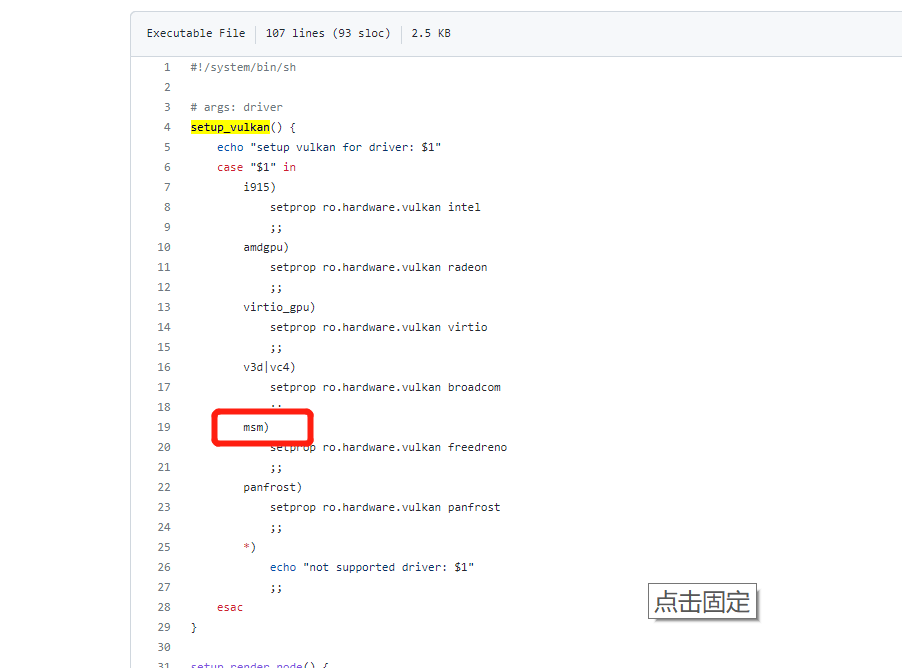This screenshot has height=668, width=902.
Task: Click the virtio_gpu) case label
Action: tap(276, 307)
